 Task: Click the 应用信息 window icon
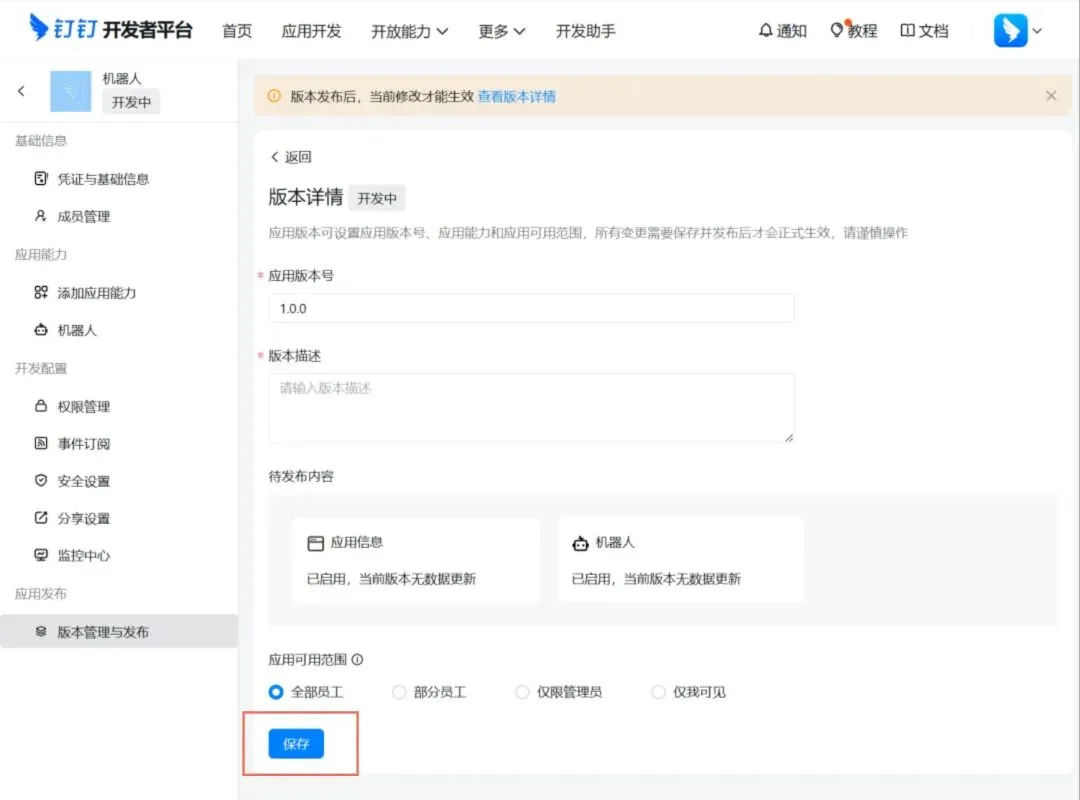[315, 544]
